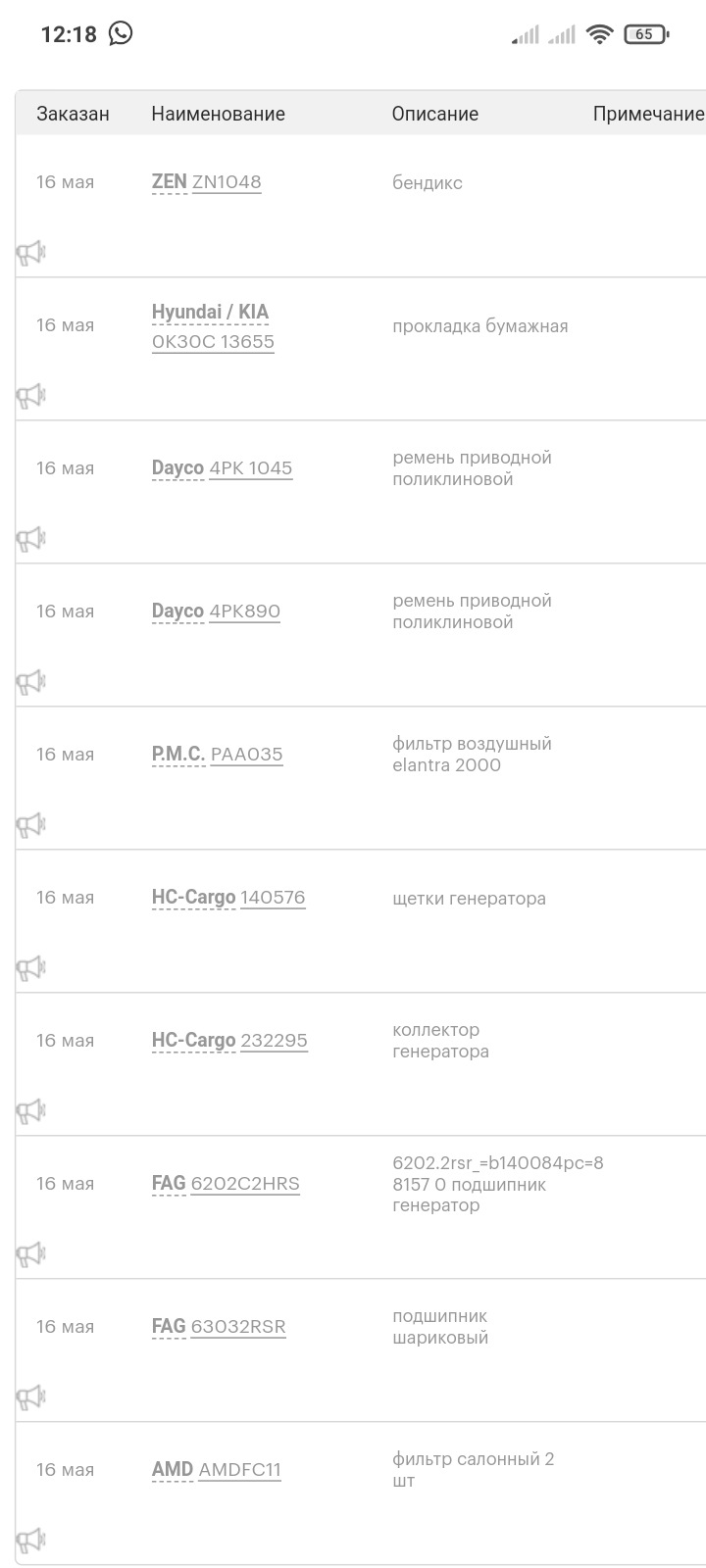The height and width of the screenshot is (1568, 706).
Task: Follow the FAG 6202C2HRS part link
Action: (245, 1184)
